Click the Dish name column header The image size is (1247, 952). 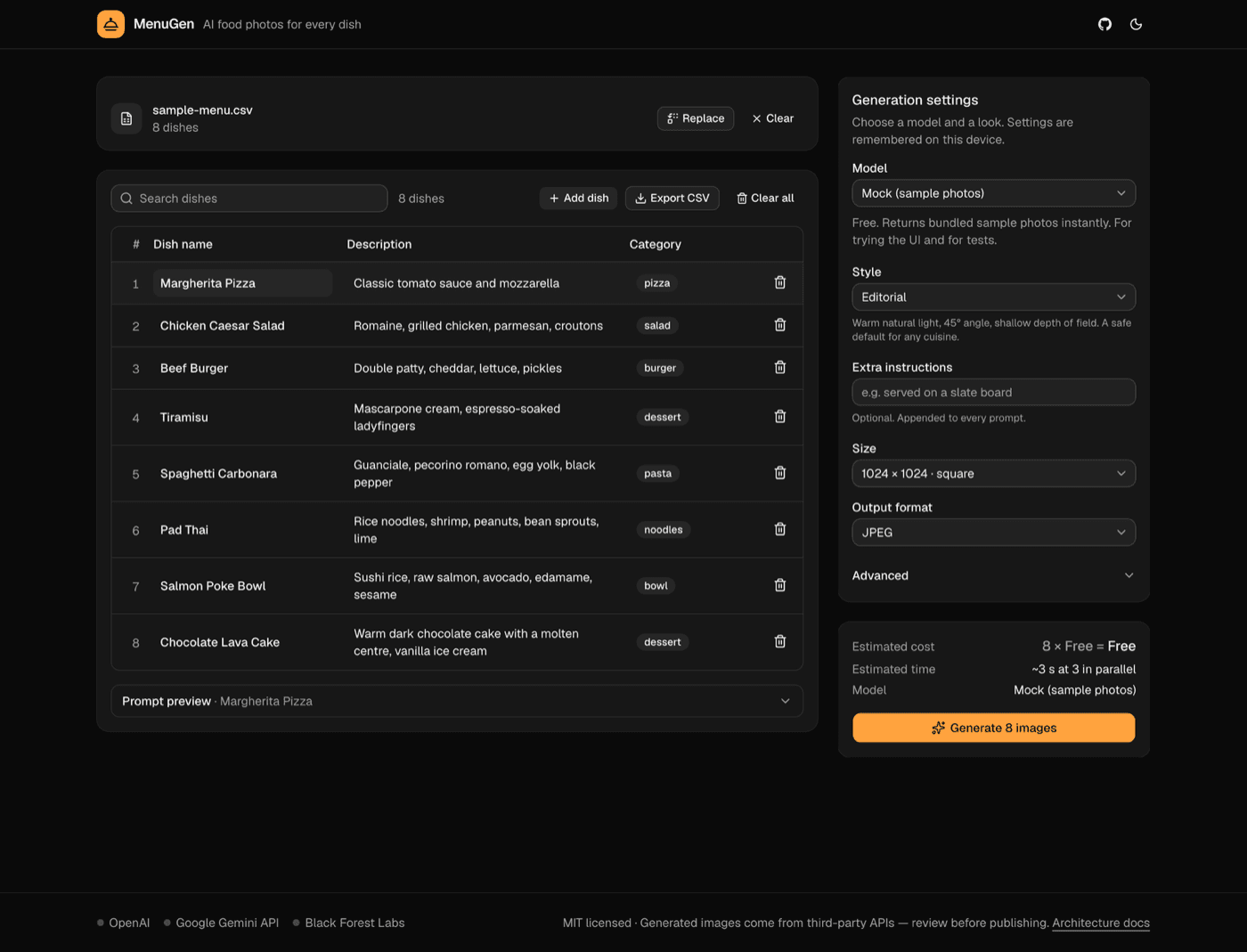(x=183, y=244)
